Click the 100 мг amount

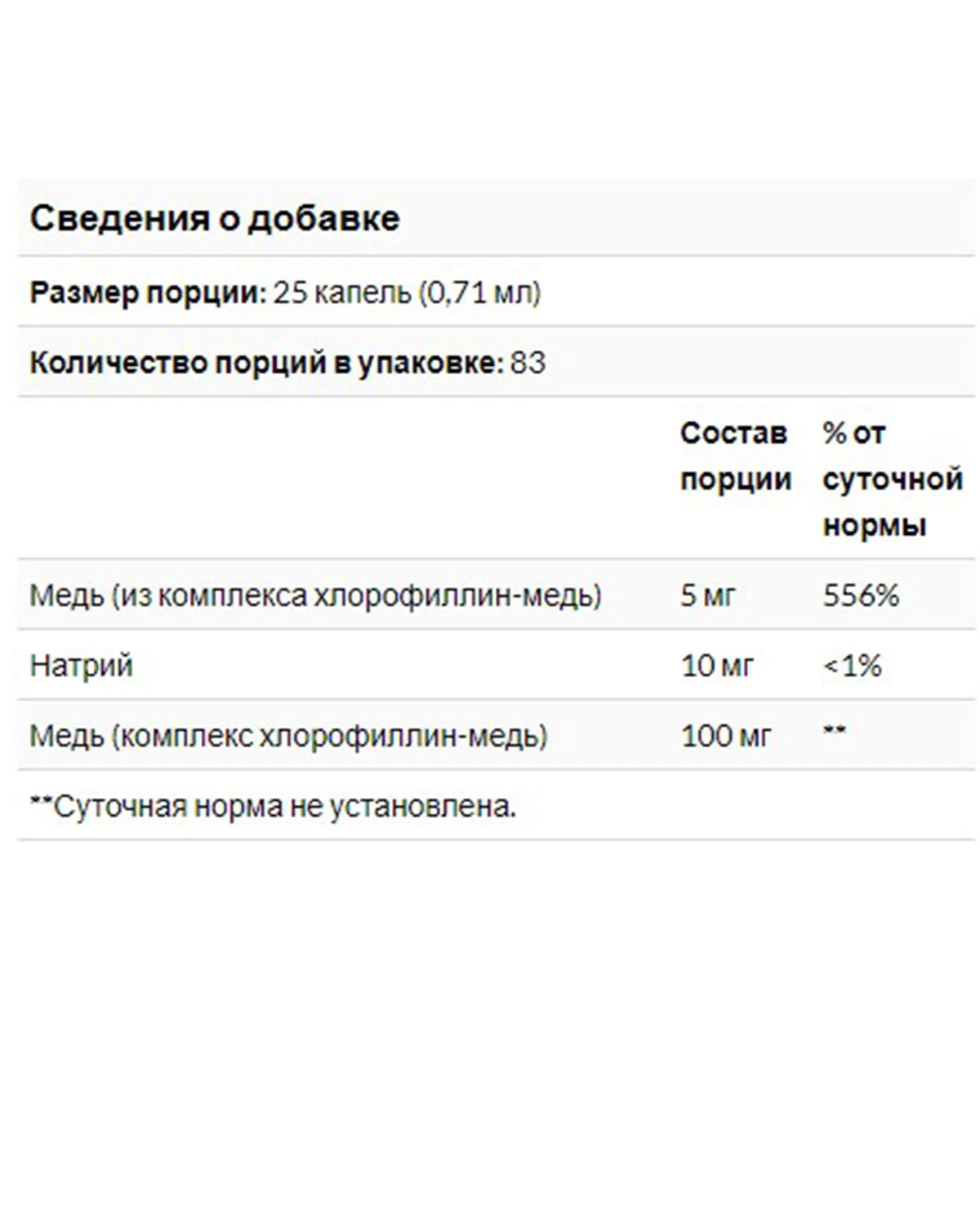pyautogui.click(x=726, y=736)
